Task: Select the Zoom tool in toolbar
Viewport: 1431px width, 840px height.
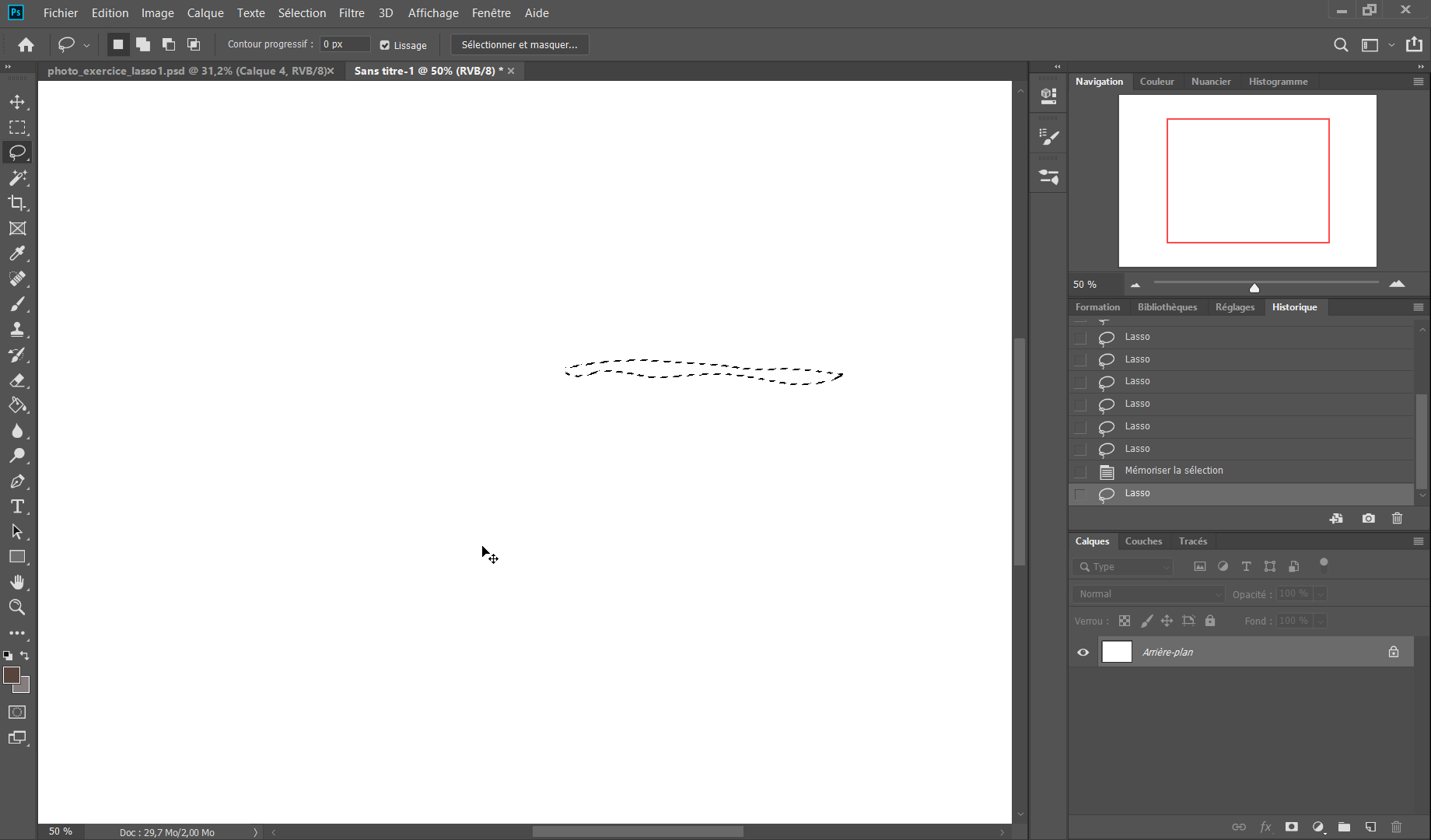Action: tap(17, 607)
